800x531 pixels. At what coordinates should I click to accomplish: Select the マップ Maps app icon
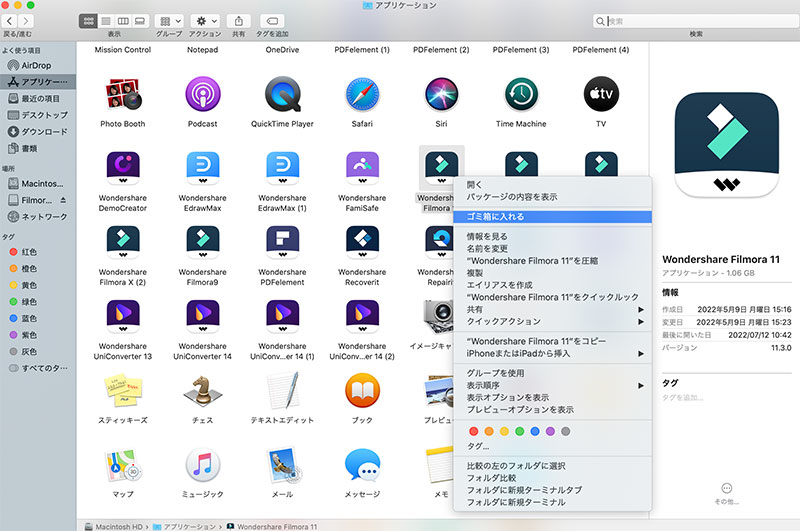(x=123, y=465)
